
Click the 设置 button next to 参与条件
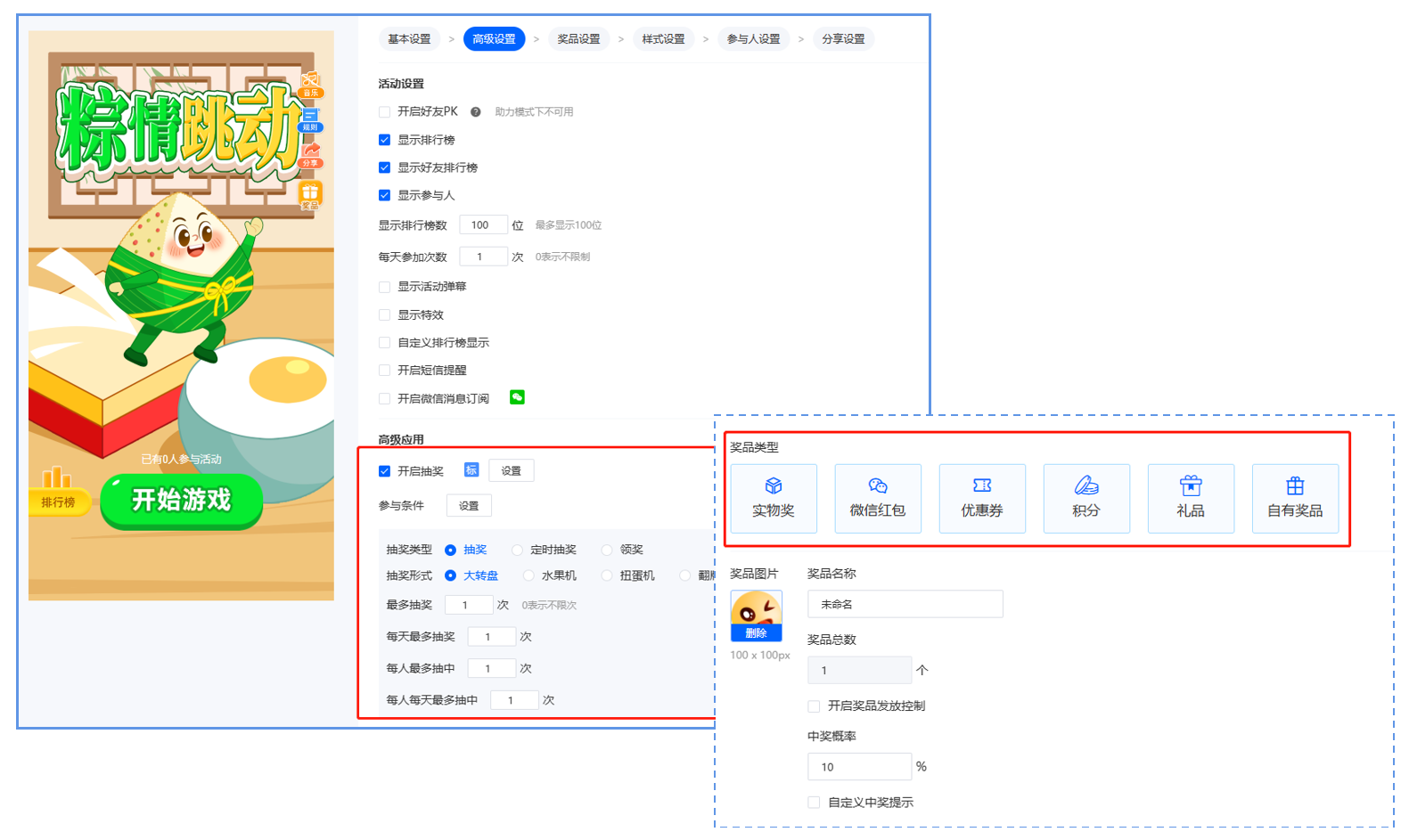[x=469, y=506]
